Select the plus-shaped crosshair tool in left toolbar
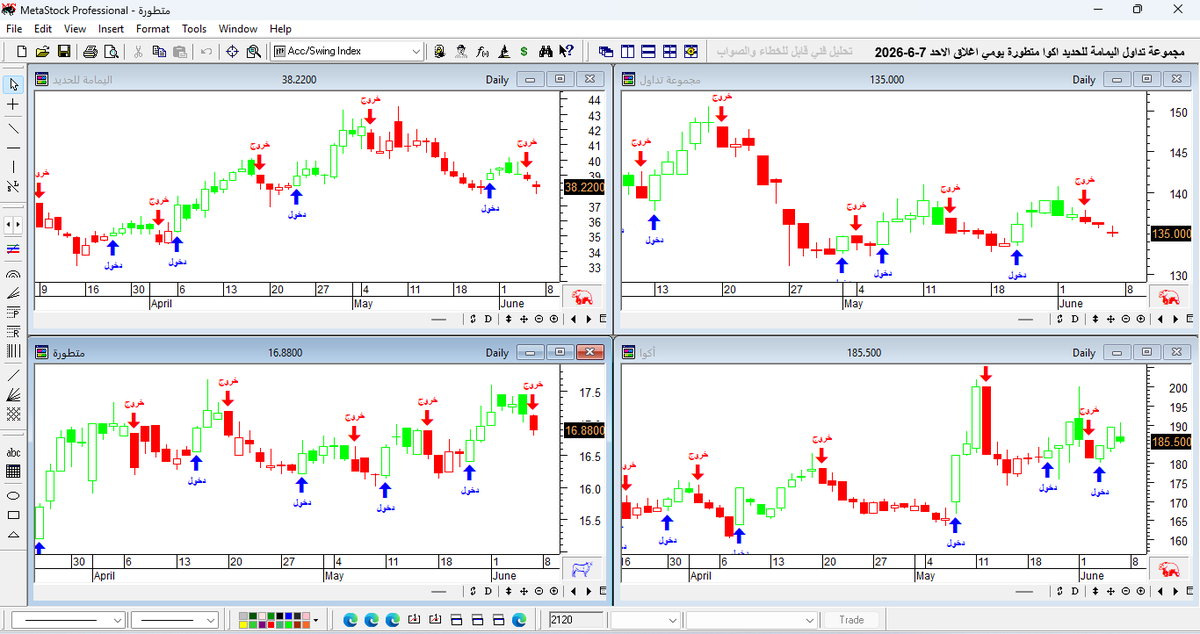1200x634 pixels. tap(13, 104)
